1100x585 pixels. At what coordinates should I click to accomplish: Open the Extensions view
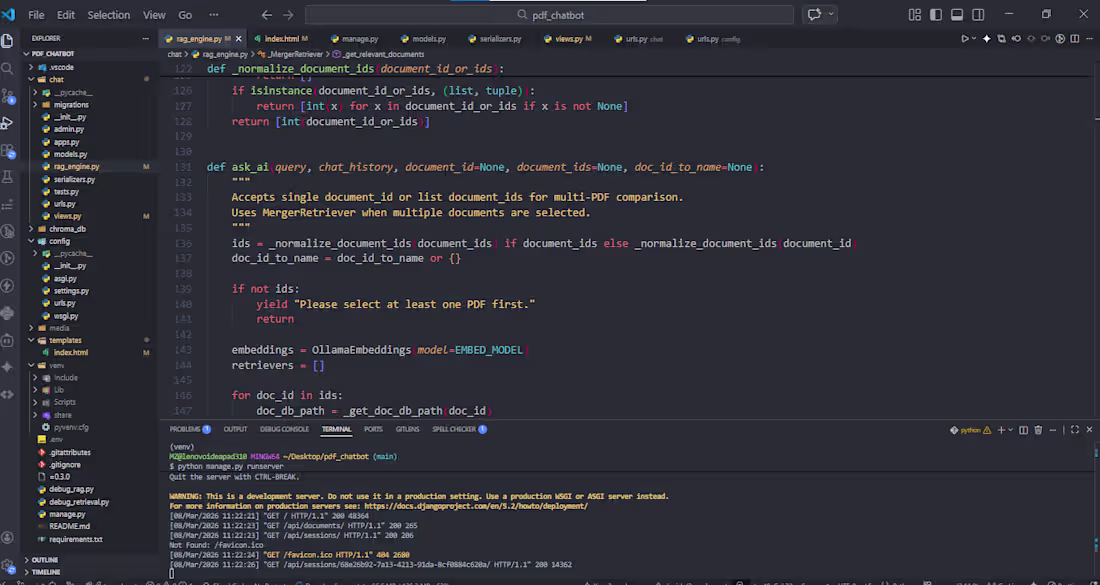pyautogui.click(x=7, y=150)
